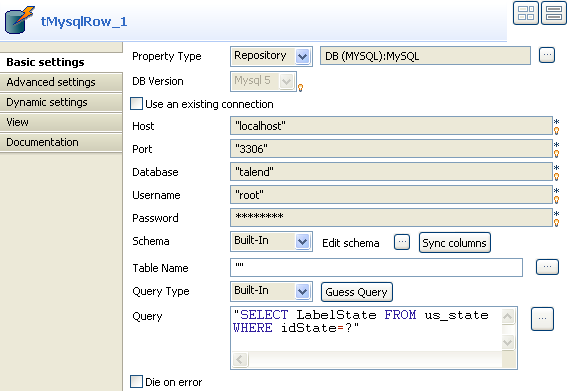Open the Documentation tab
570x391 pixels.
[61, 142]
